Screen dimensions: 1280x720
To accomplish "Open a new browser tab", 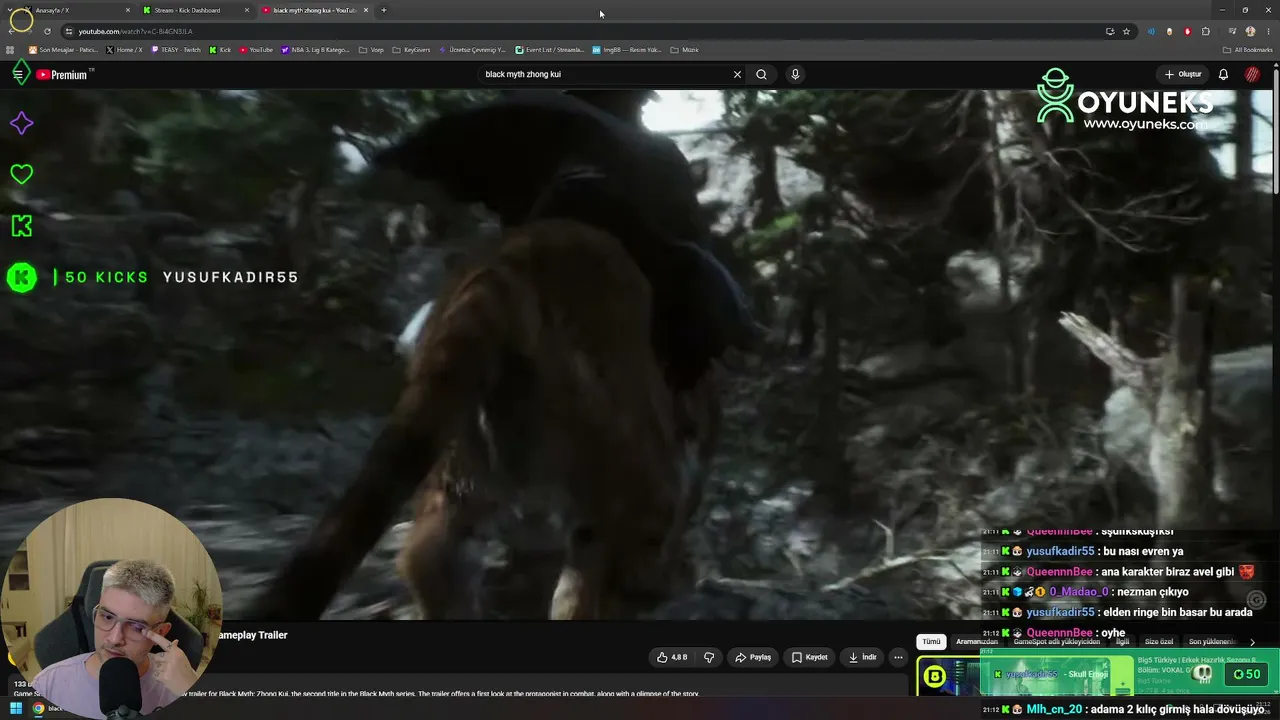I will [384, 10].
